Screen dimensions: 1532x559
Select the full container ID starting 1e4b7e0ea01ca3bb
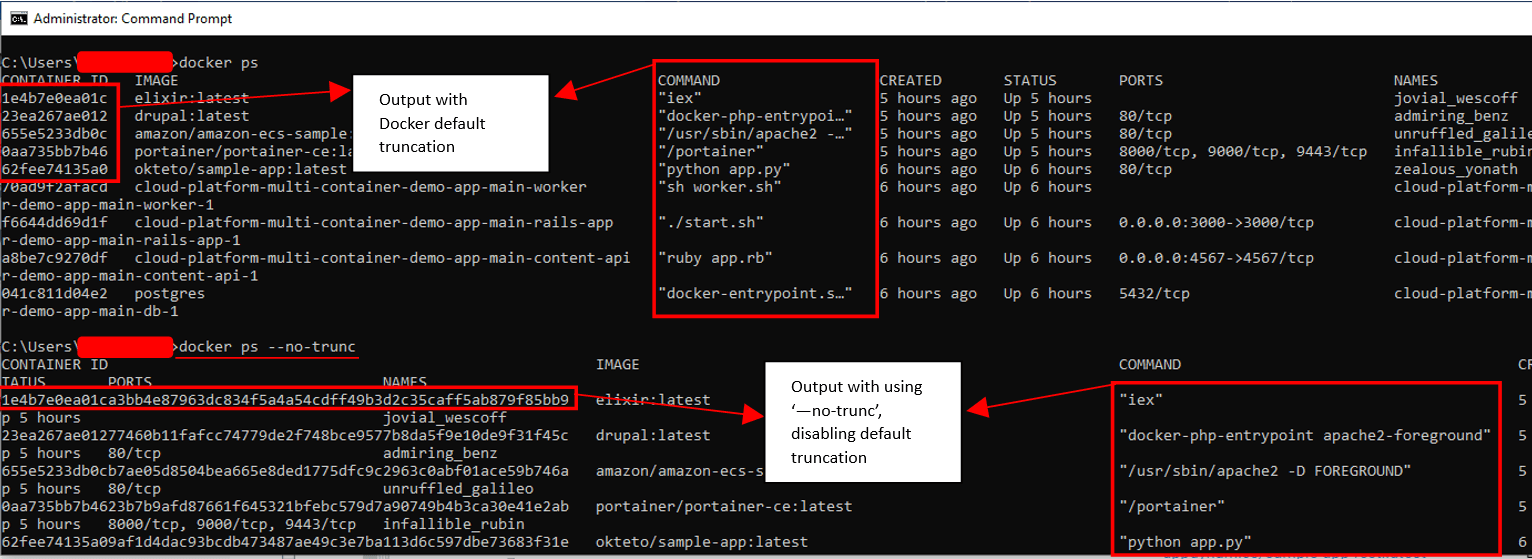tap(286, 400)
